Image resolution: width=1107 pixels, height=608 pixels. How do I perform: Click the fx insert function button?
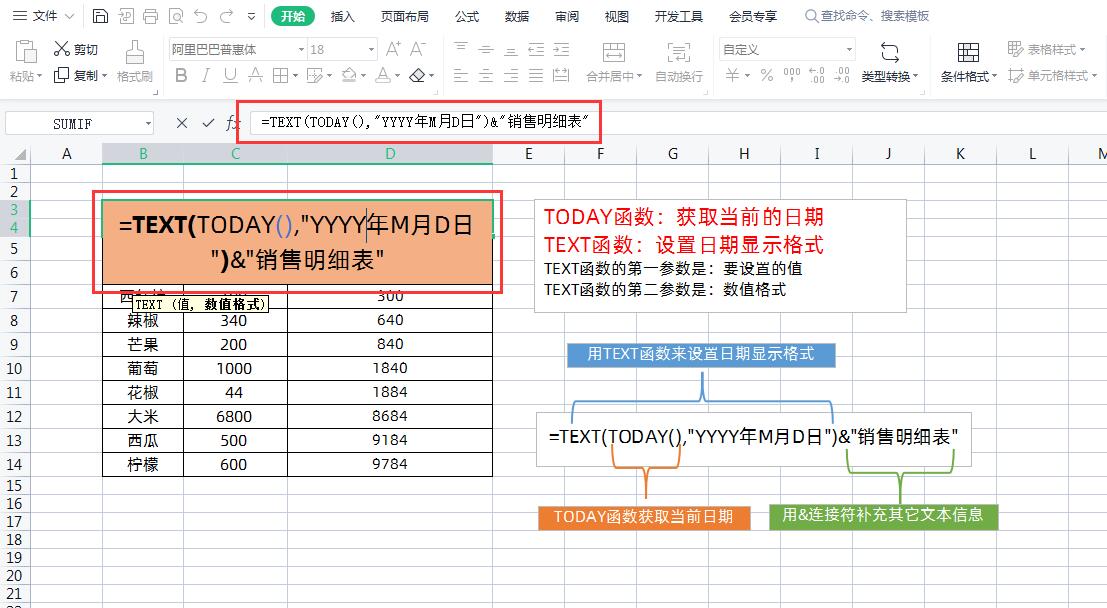232,123
